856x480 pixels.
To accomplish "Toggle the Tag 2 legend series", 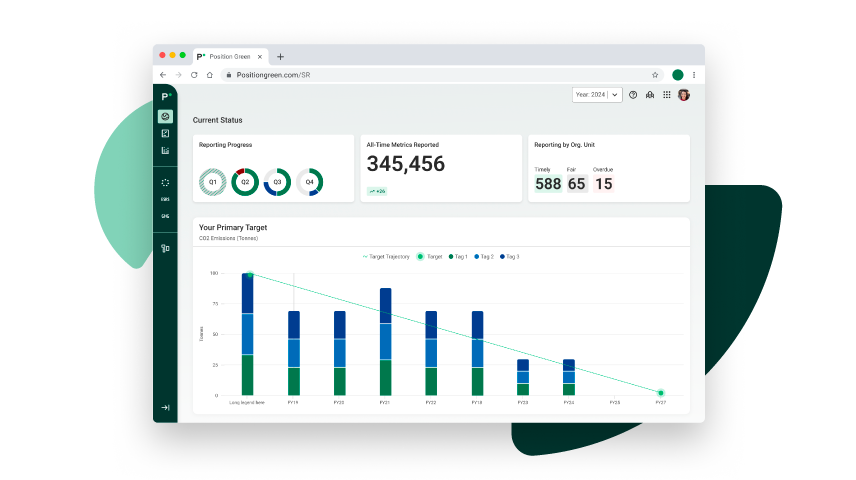I will [x=484, y=257].
